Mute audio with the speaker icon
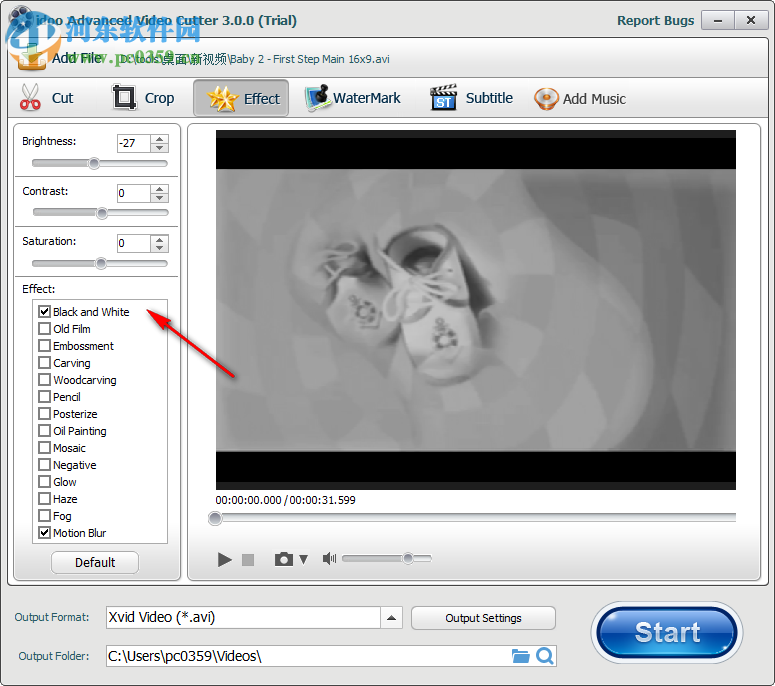Viewport: 775px width, 686px height. click(x=329, y=558)
